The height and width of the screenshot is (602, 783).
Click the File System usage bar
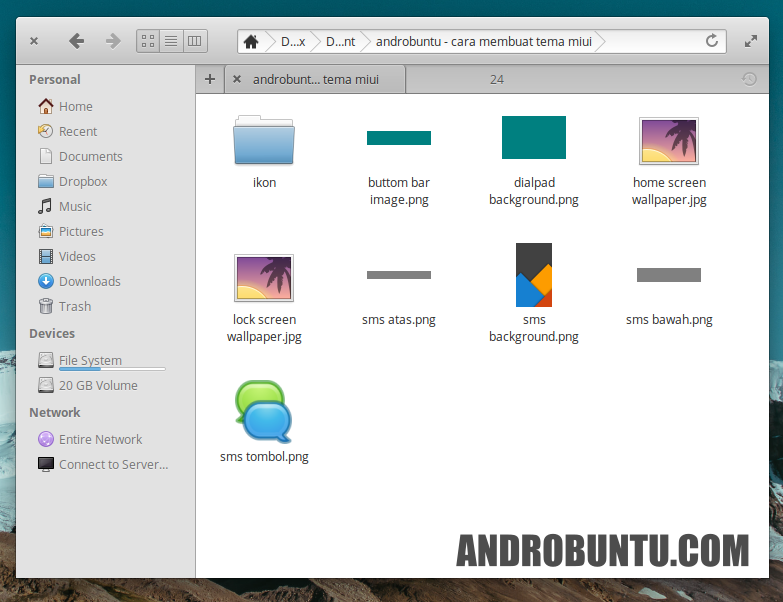[112, 369]
